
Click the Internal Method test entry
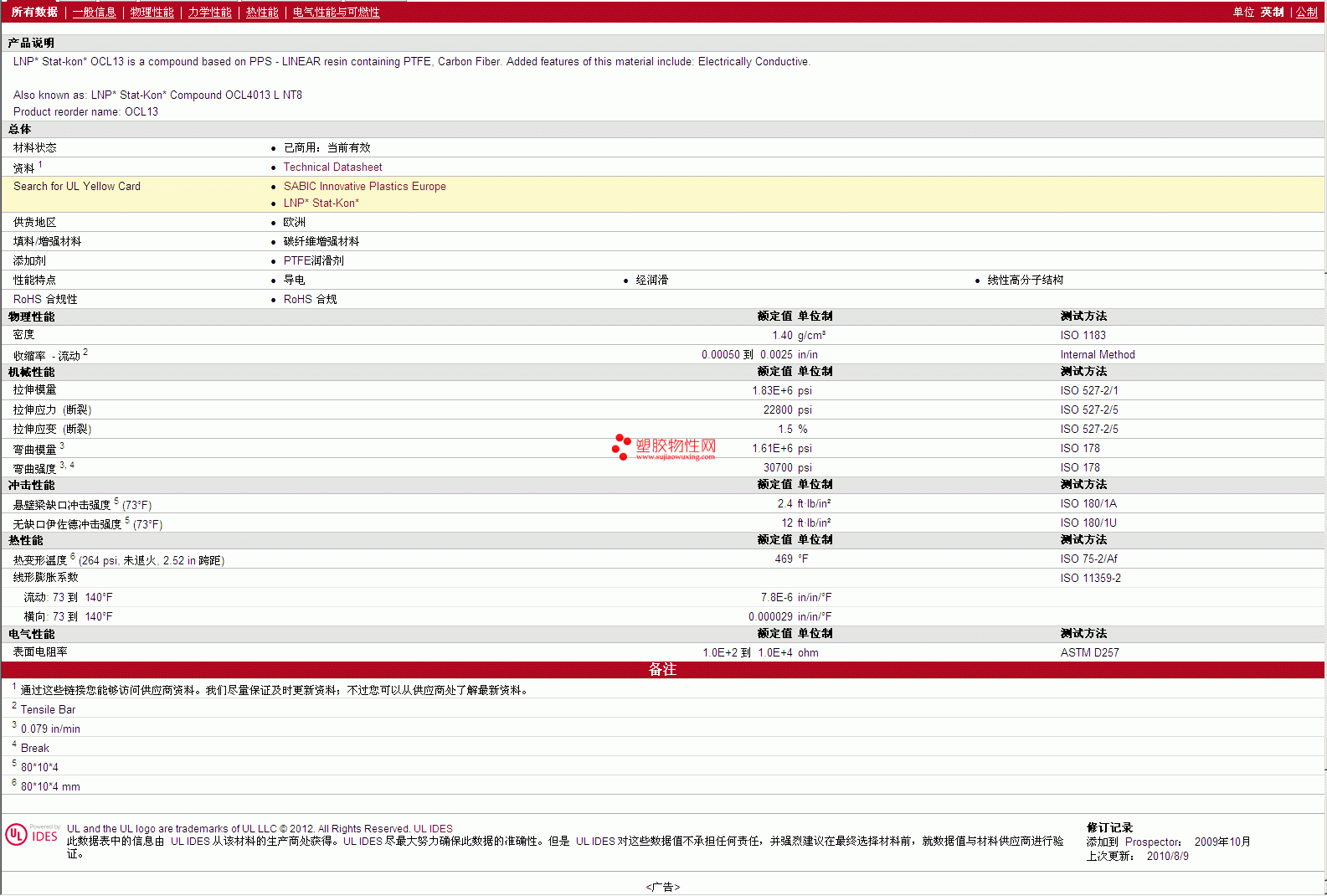point(1098,354)
